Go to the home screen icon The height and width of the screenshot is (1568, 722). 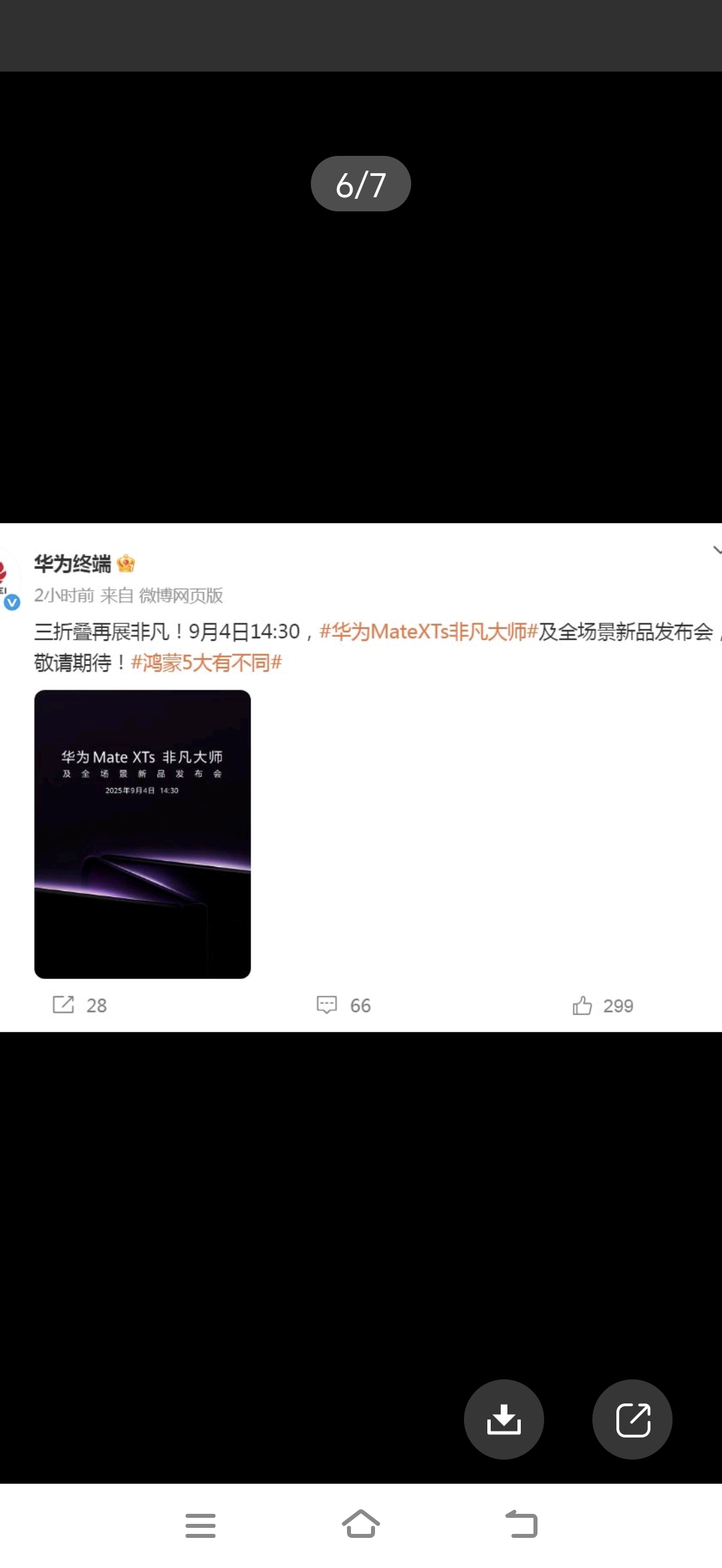(361, 1524)
